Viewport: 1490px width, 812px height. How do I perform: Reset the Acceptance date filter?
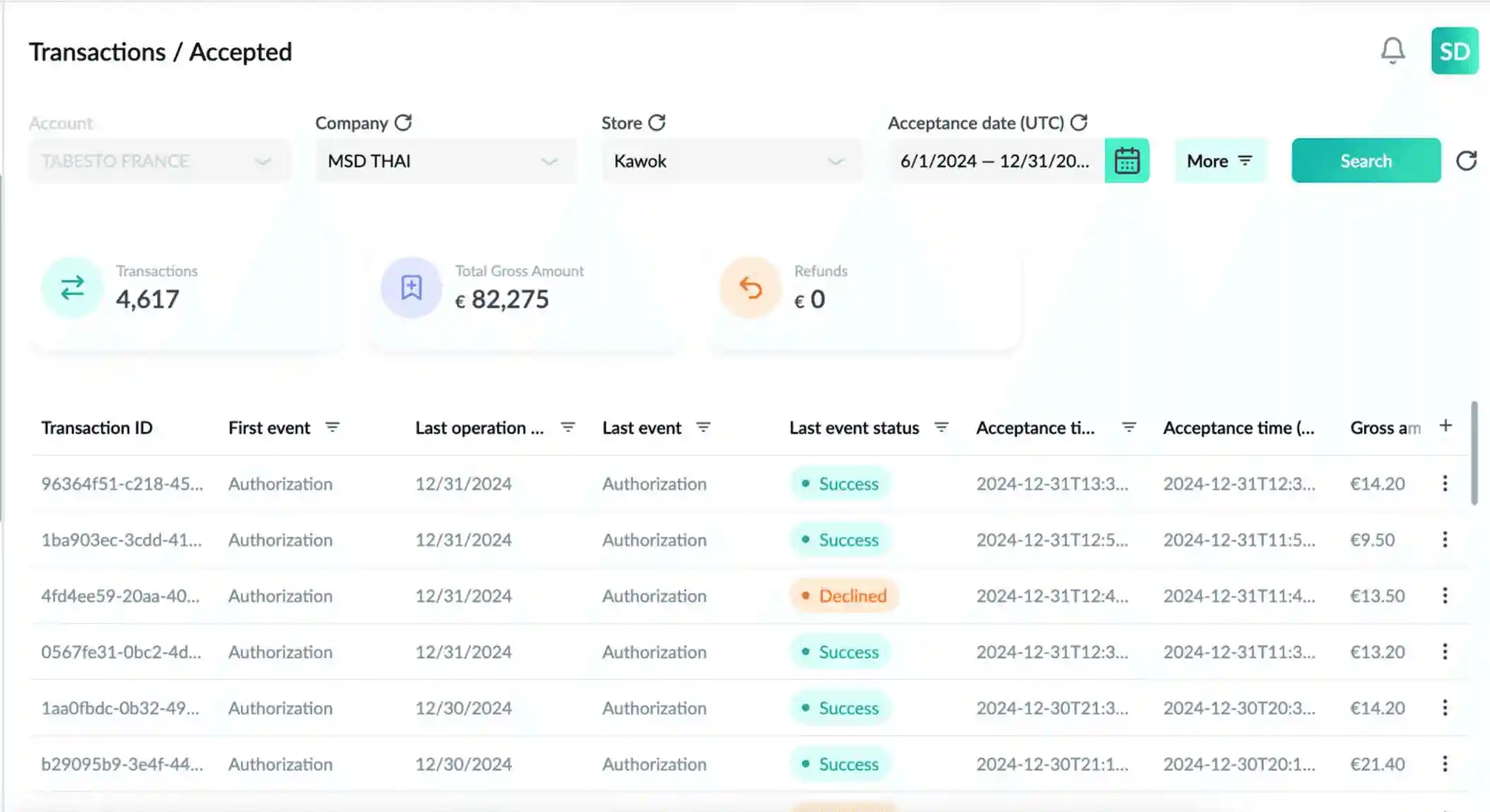tap(1078, 123)
